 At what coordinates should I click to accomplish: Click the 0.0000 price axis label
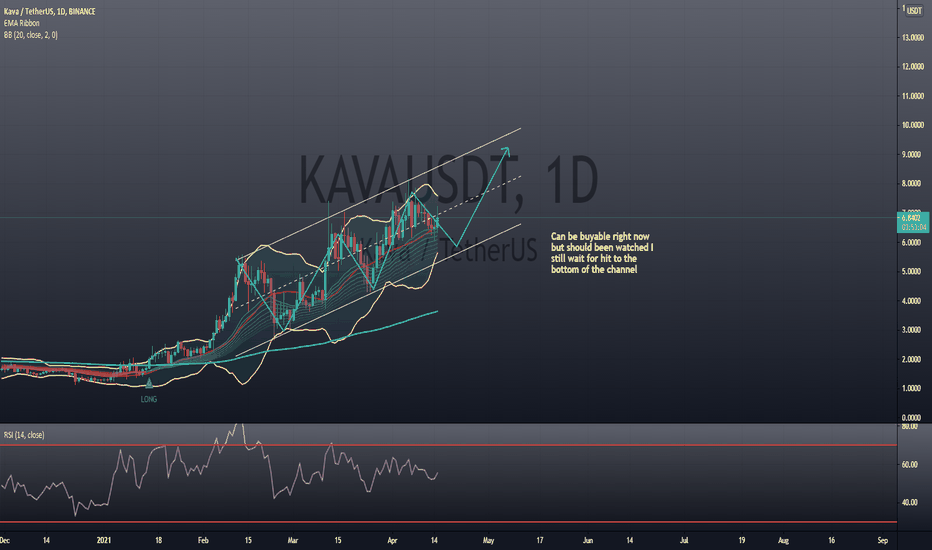[x=912, y=418]
